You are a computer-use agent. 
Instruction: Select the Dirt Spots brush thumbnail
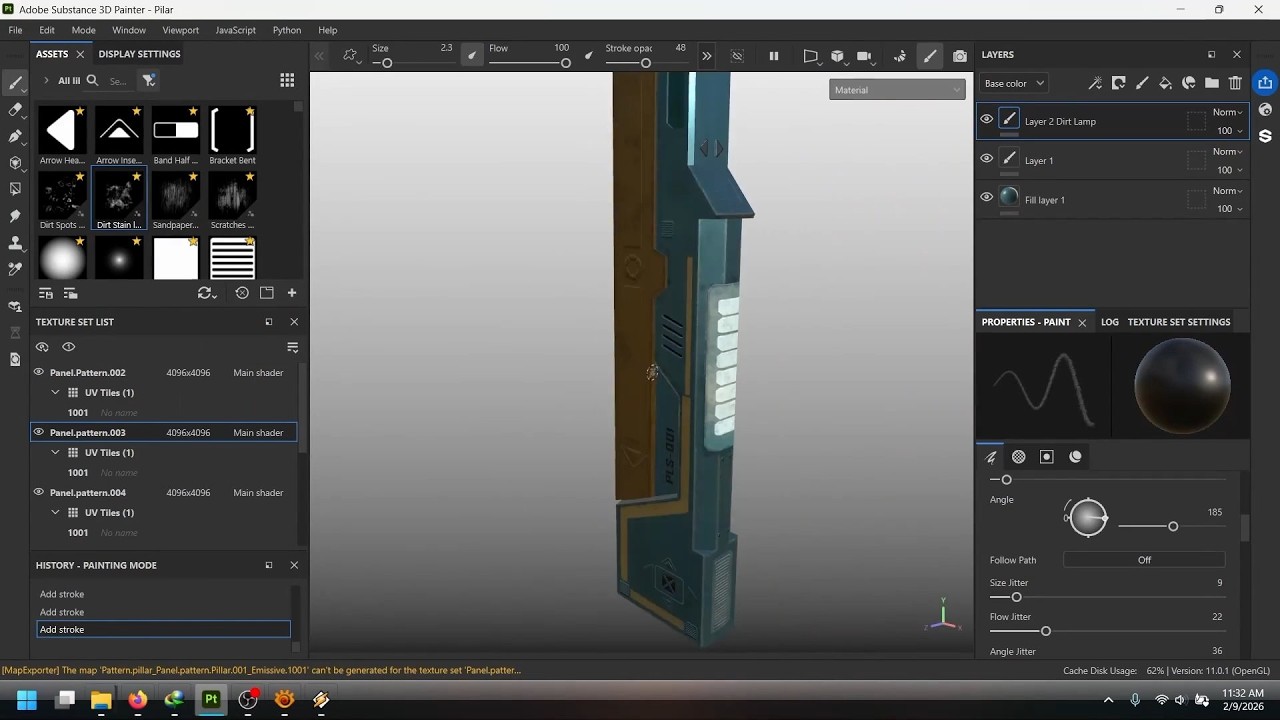point(62,199)
